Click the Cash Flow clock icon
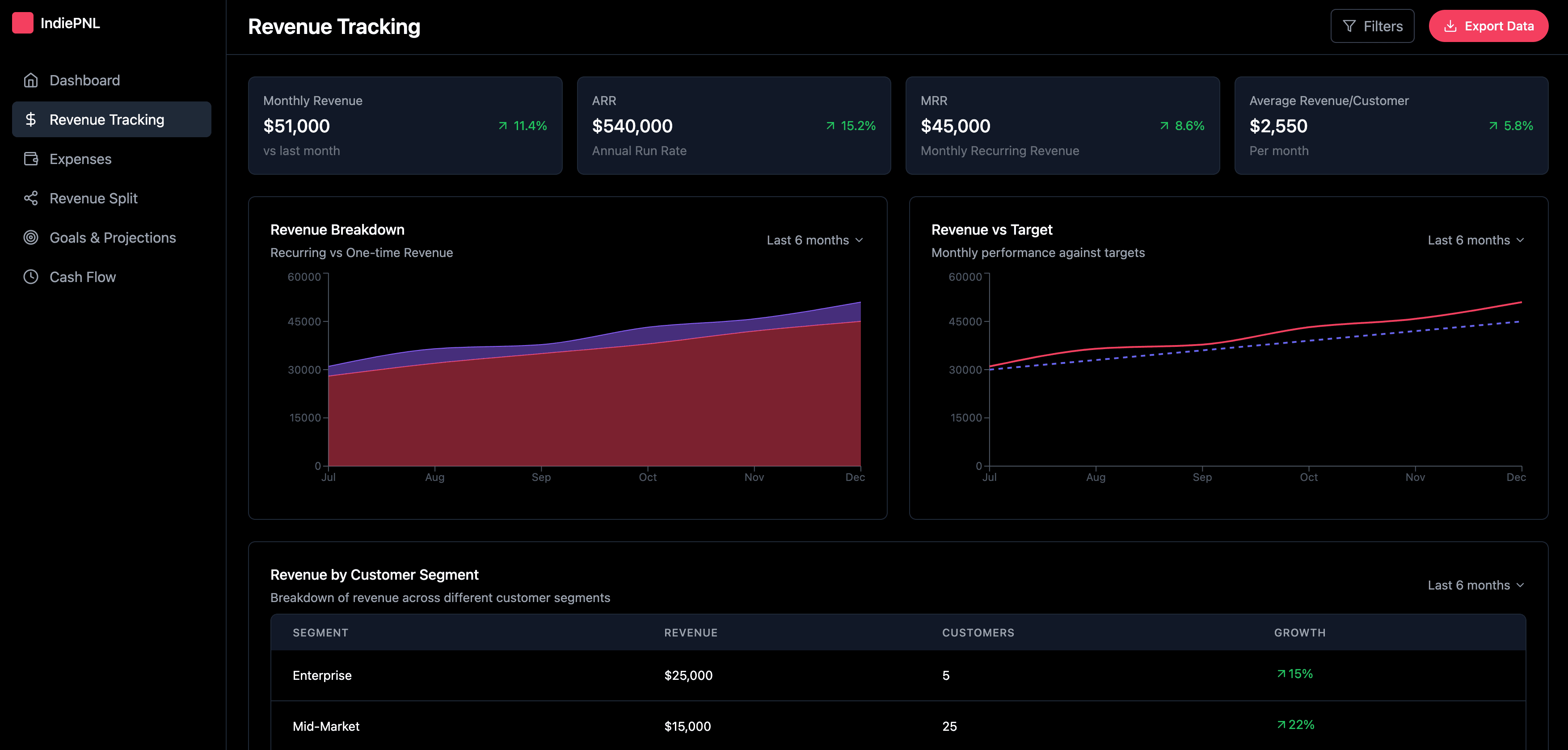Viewport: 1568px width, 750px height. point(31,277)
